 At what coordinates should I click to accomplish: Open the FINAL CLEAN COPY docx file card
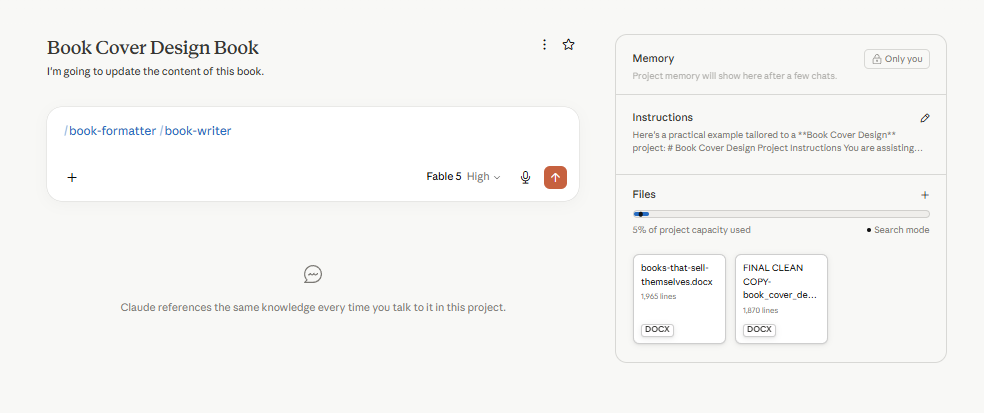point(781,299)
